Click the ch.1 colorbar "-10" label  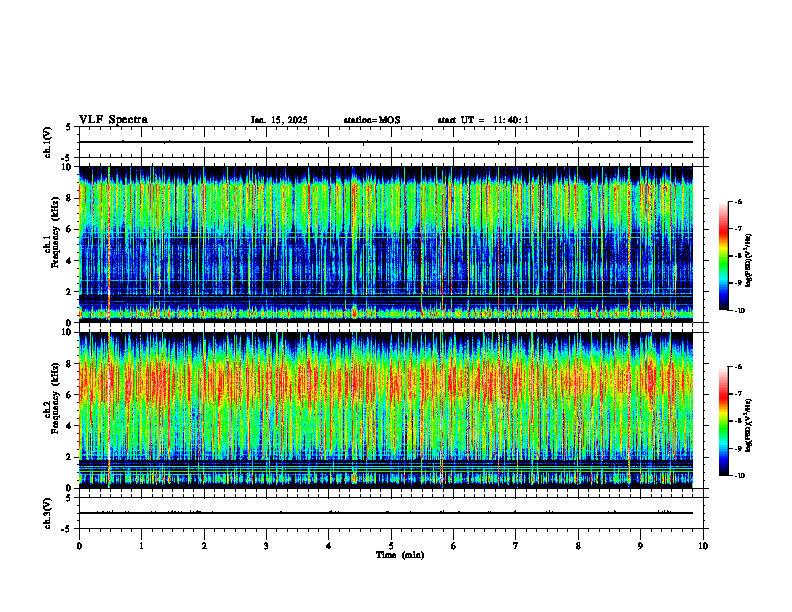coord(740,311)
